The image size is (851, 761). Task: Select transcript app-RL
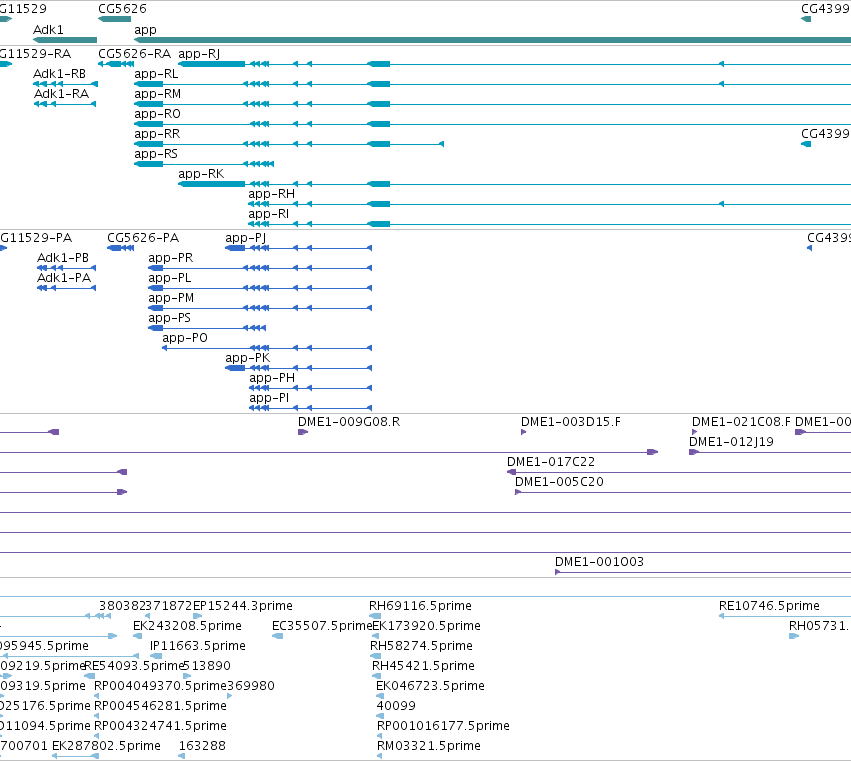[x=492, y=84]
